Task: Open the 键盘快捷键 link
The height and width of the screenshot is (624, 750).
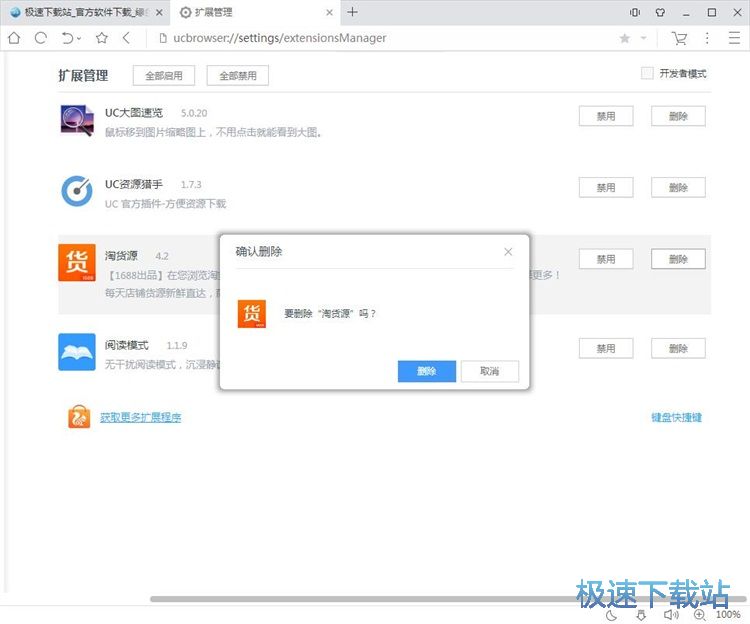Action: pos(676,417)
